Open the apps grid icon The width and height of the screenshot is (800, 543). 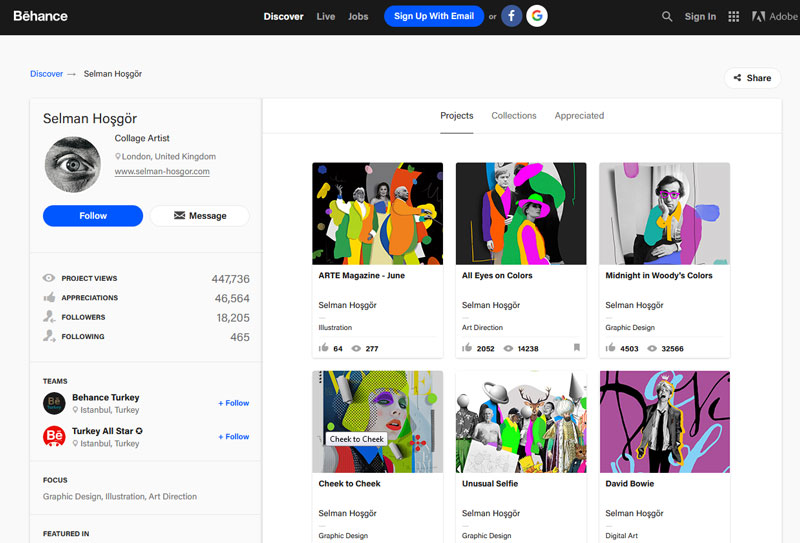pos(734,17)
